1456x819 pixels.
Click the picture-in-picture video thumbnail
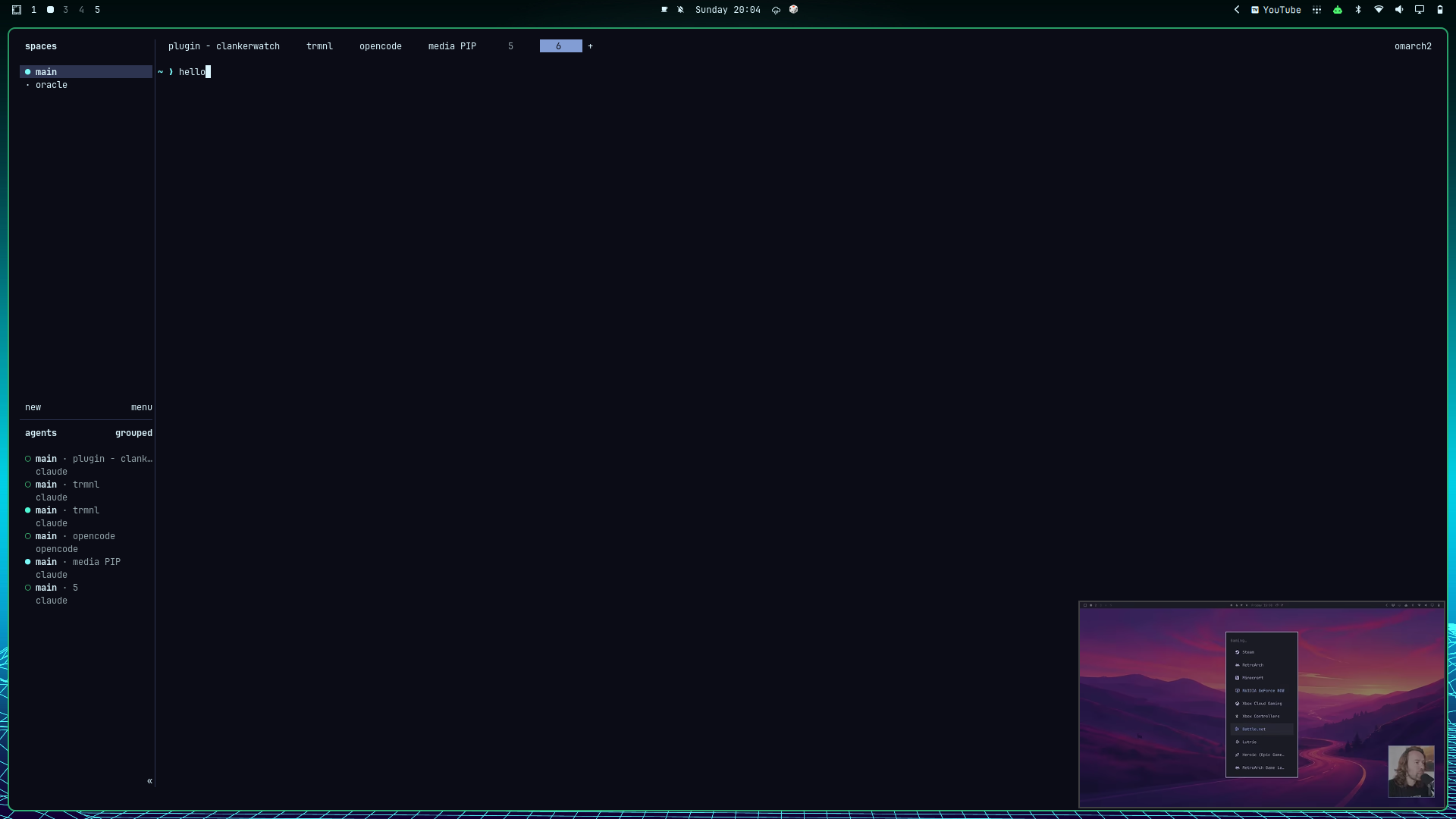pos(1262,704)
